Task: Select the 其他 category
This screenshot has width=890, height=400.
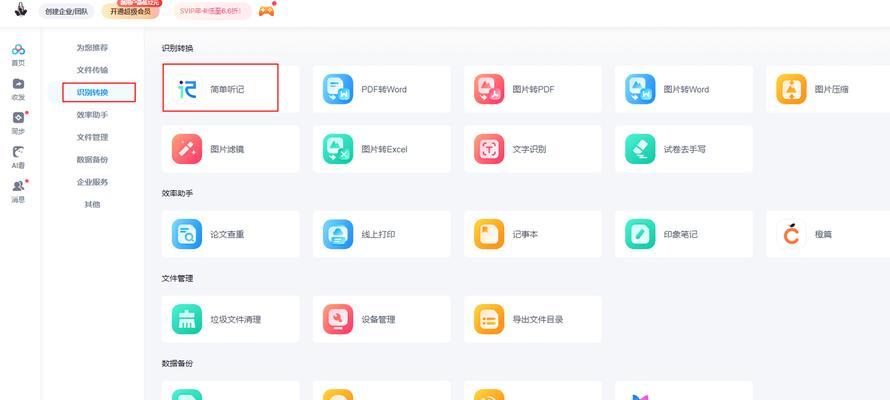Action: (x=92, y=204)
